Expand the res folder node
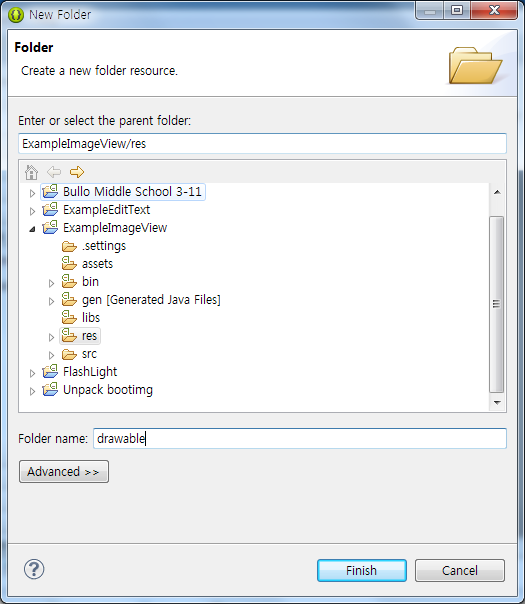This screenshot has width=525, height=604. pos(51,337)
